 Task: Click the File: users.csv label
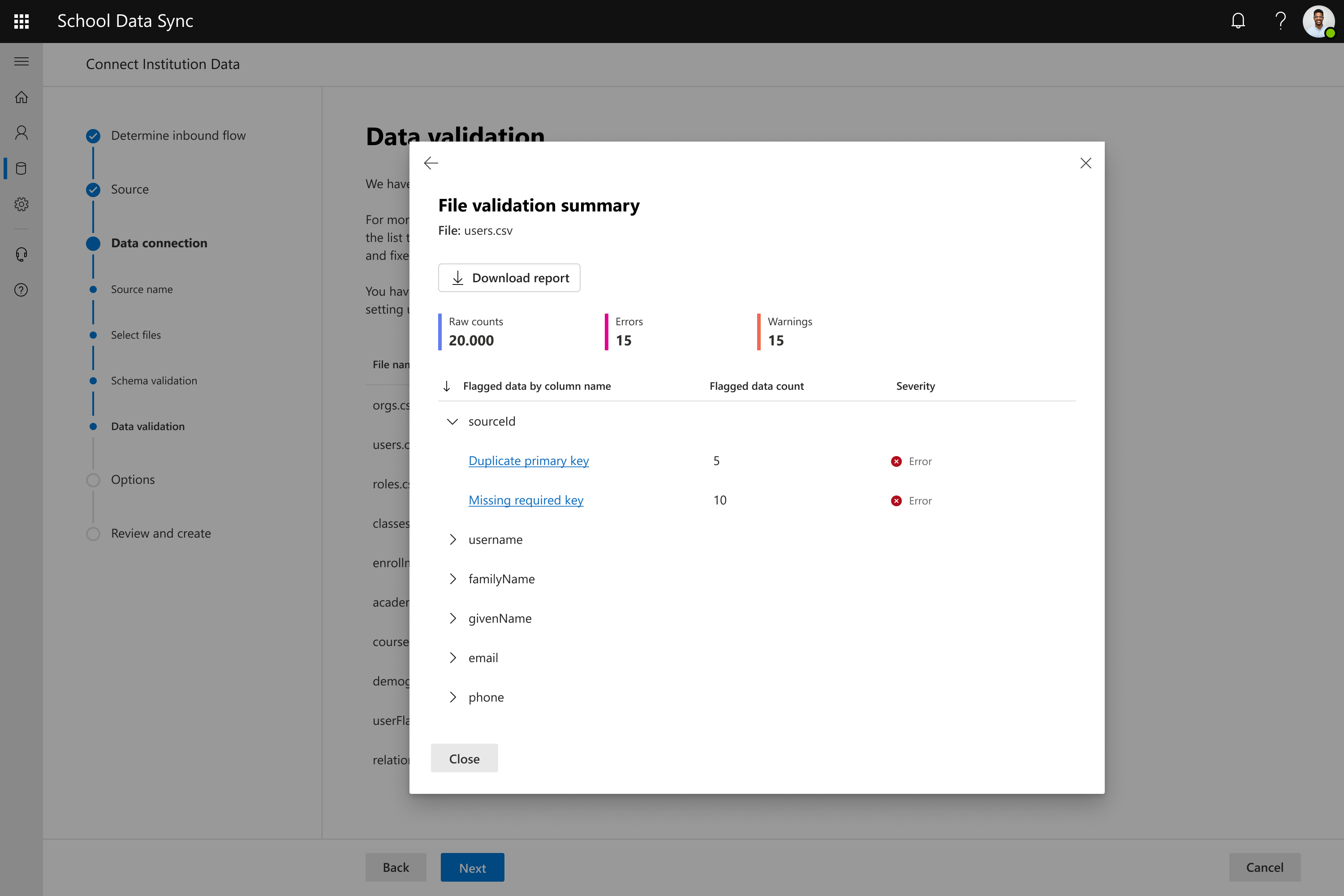click(475, 230)
